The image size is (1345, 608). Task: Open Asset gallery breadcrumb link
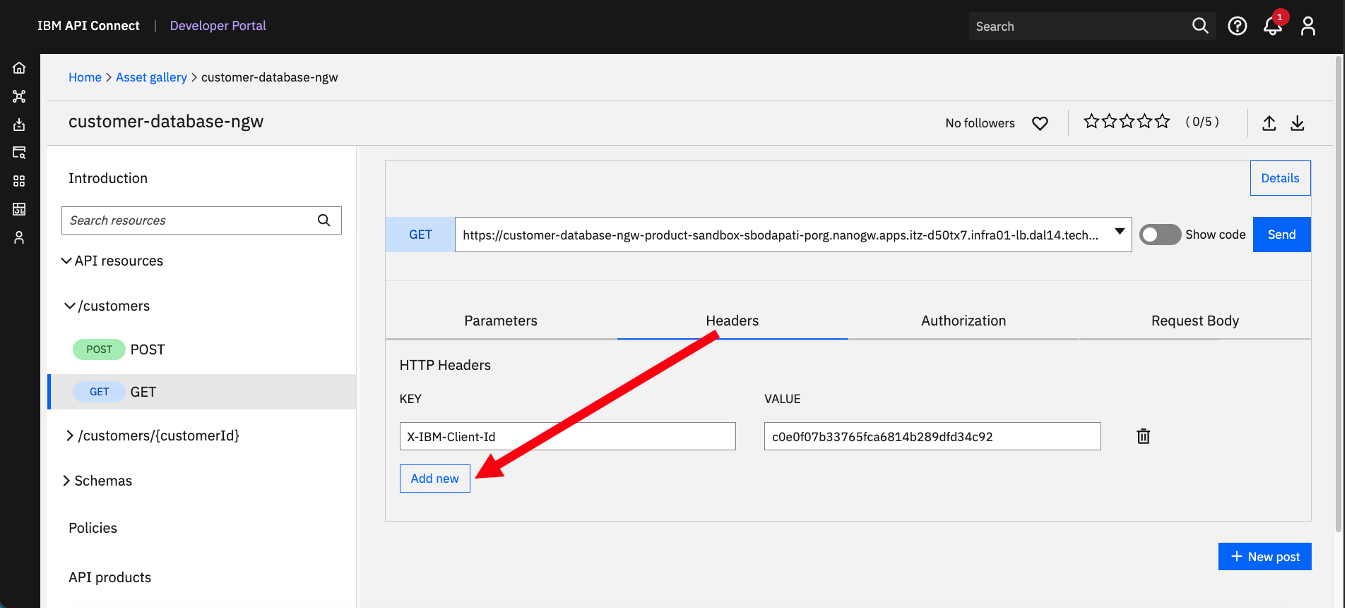(151, 77)
